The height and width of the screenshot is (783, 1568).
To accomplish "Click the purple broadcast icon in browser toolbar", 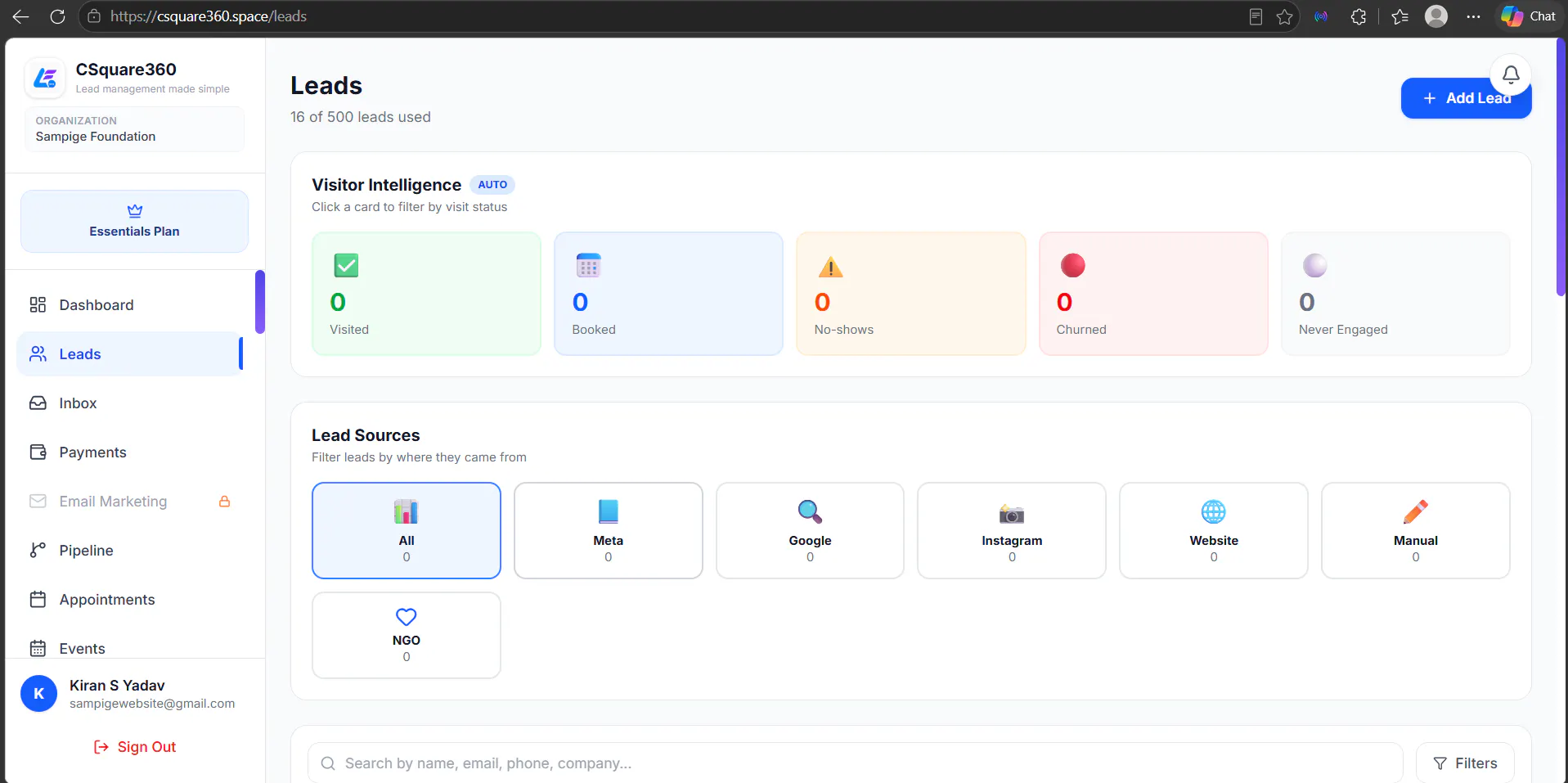I will tap(1321, 16).
